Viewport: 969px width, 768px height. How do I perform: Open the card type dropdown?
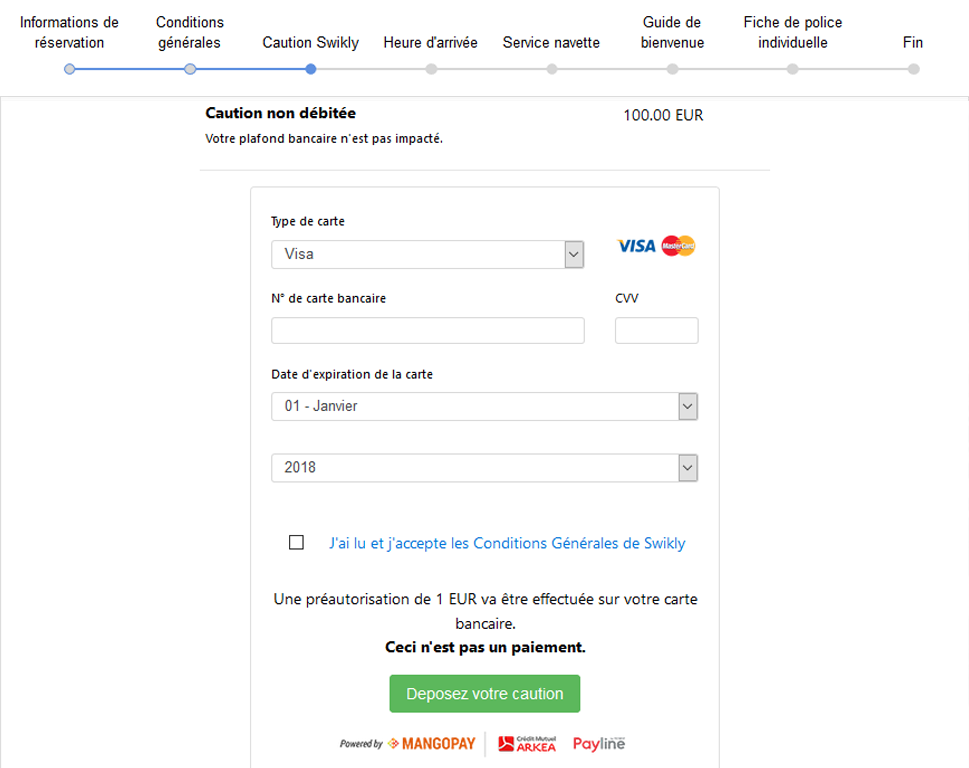427,254
